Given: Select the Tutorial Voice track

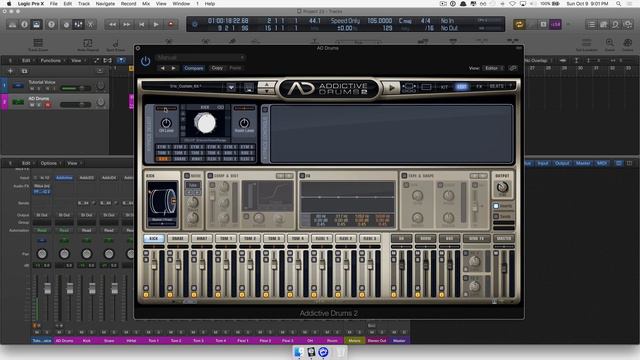Looking at the screenshot, I should point(55,85).
